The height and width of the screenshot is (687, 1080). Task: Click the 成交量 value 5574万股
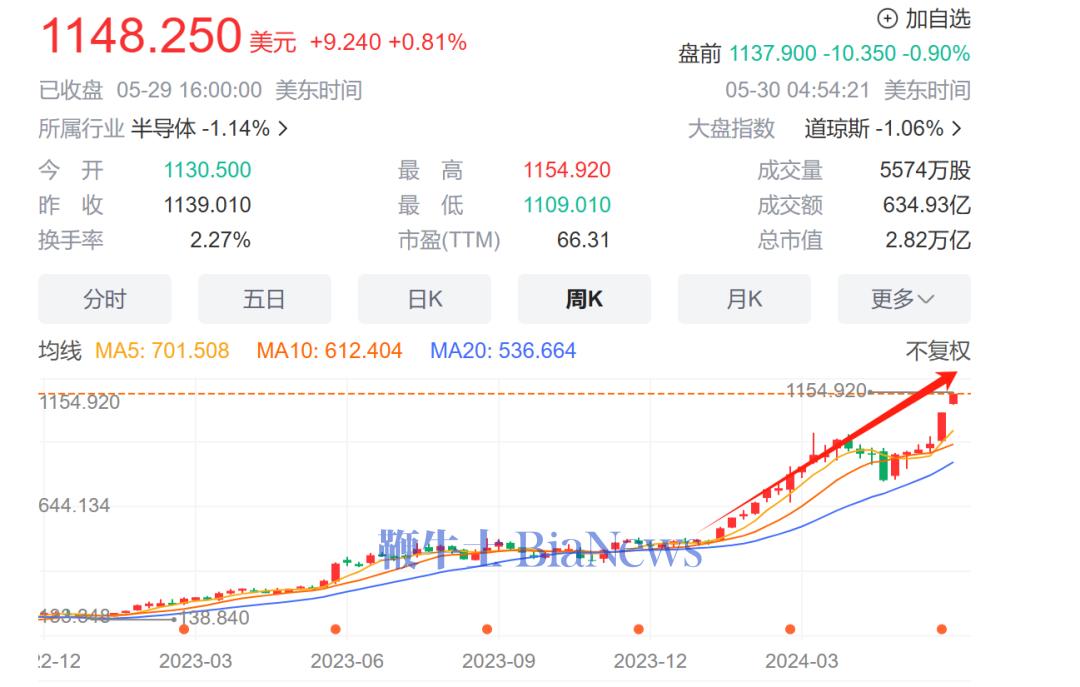(925, 170)
